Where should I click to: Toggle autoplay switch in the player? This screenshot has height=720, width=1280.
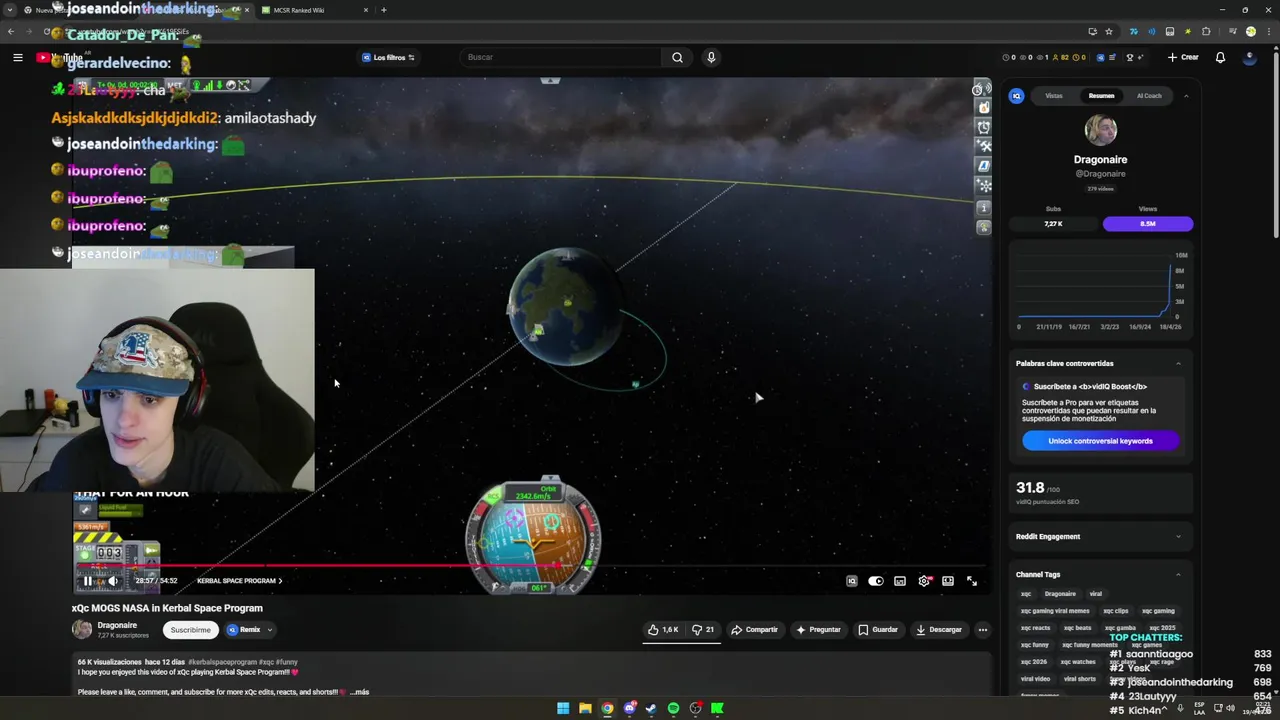click(x=875, y=581)
